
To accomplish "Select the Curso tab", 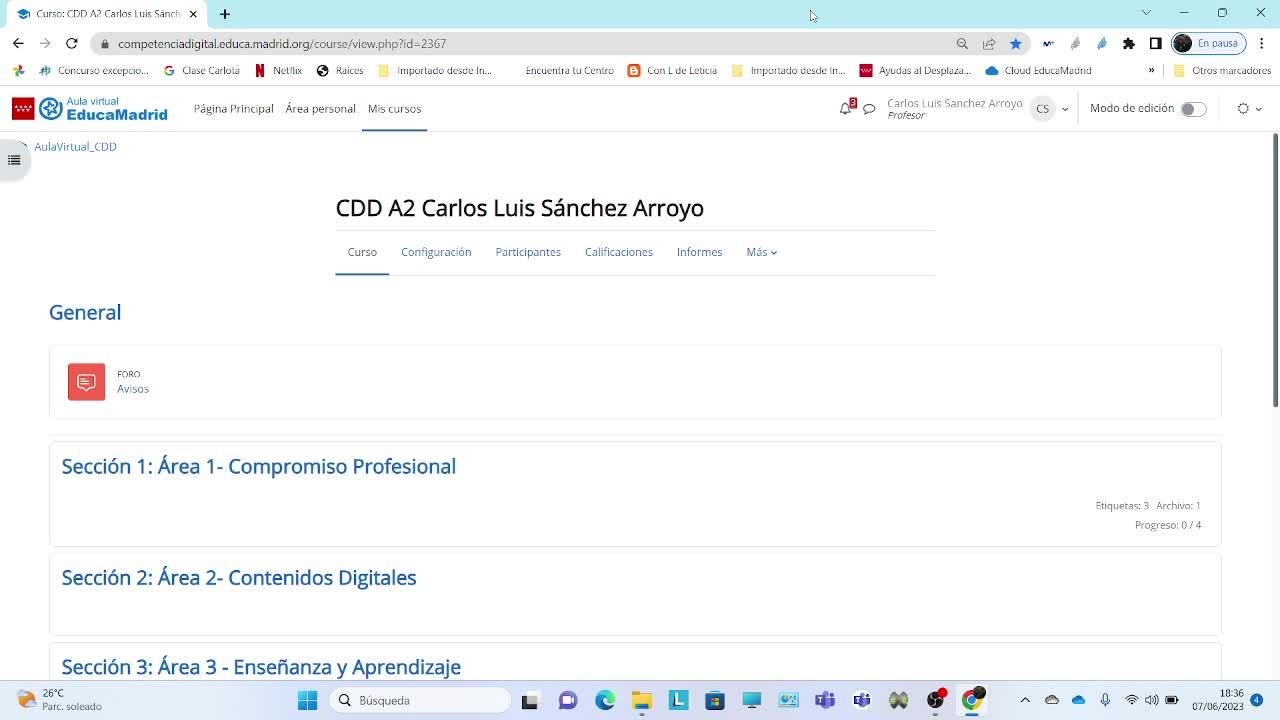I will coord(362,252).
